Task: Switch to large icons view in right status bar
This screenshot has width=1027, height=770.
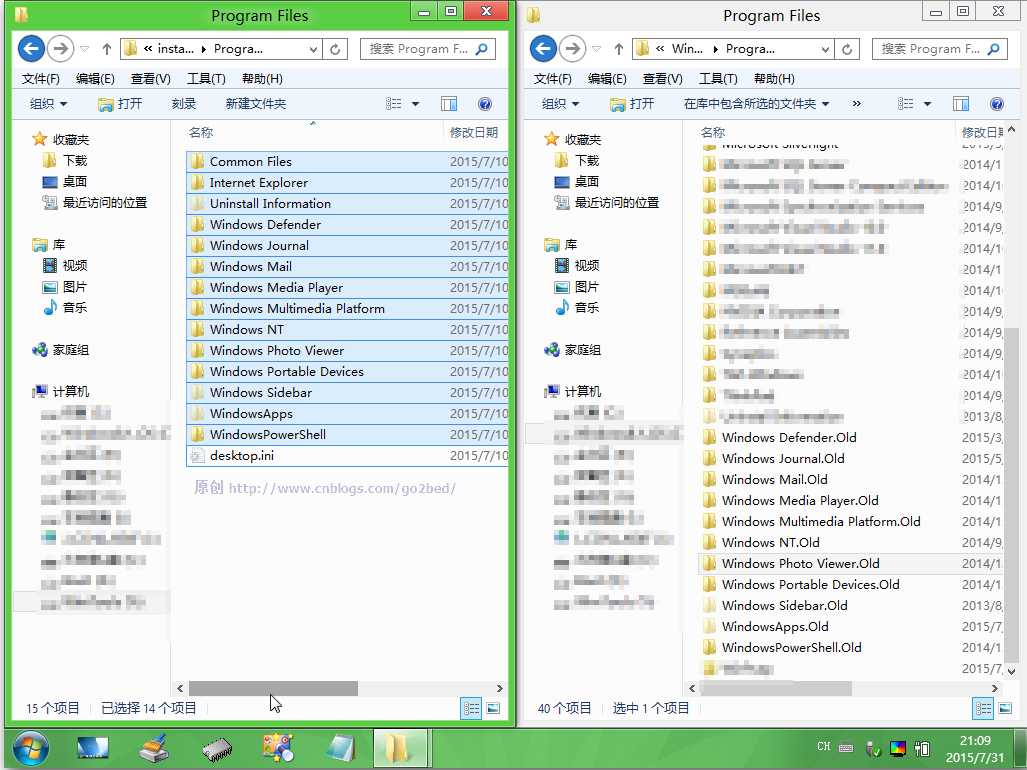Action: [1005, 708]
